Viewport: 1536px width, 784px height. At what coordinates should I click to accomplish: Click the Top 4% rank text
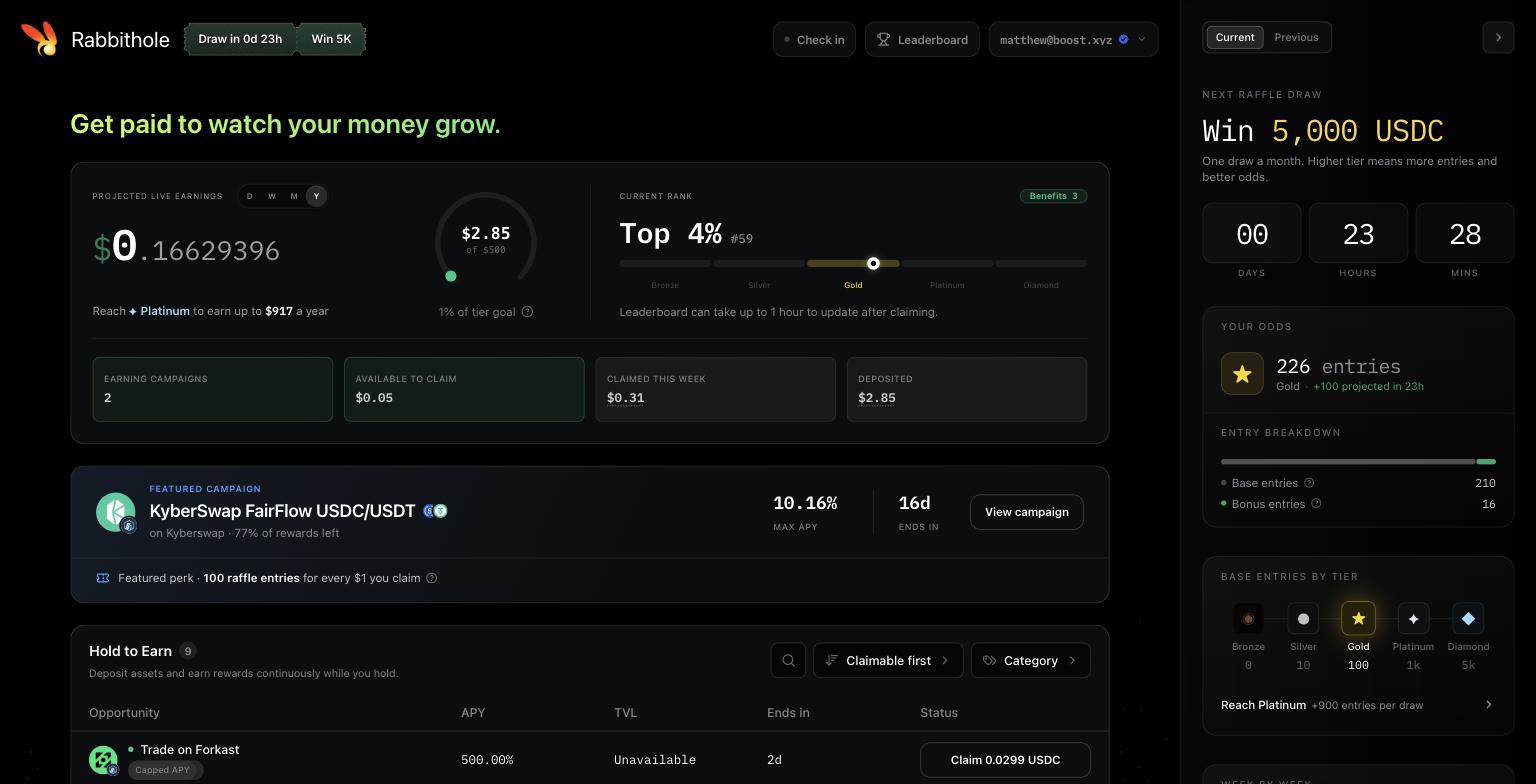670,234
